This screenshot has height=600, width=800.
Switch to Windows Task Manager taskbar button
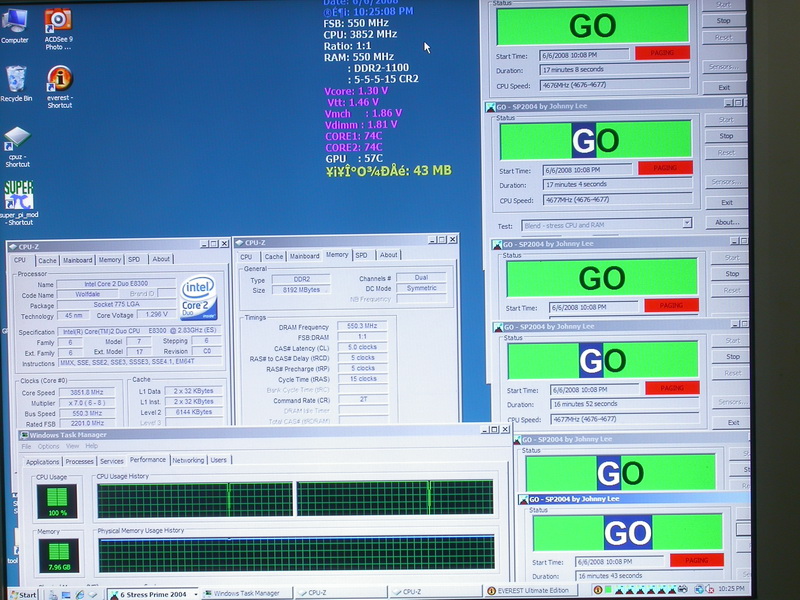point(247,593)
